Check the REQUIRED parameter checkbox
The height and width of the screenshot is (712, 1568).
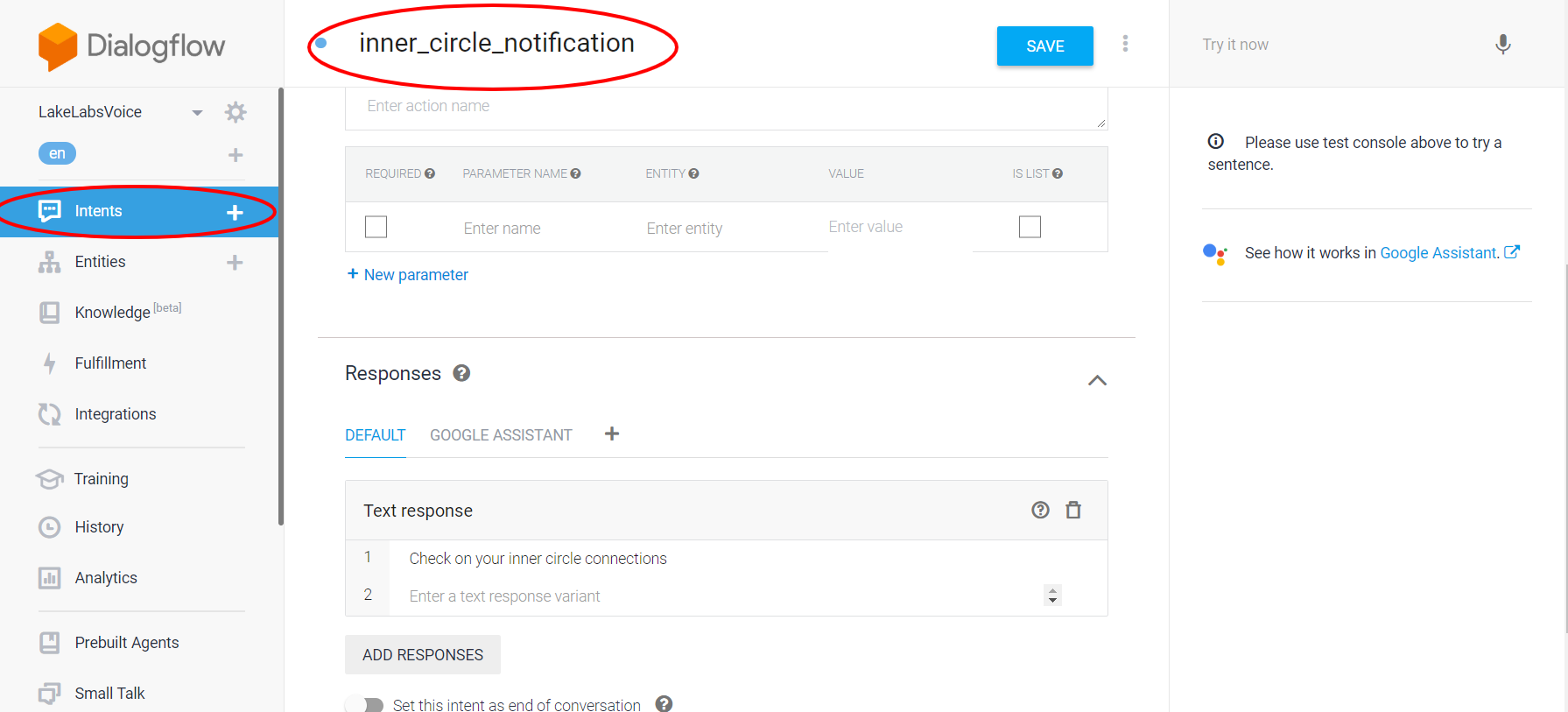pyautogui.click(x=376, y=227)
